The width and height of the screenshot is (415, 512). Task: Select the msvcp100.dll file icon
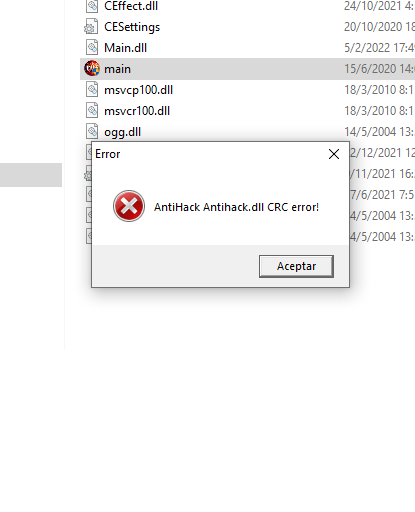click(92, 90)
